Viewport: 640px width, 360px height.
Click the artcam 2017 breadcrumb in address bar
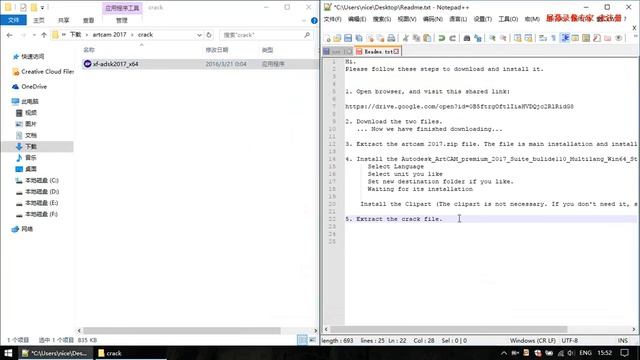point(109,35)
